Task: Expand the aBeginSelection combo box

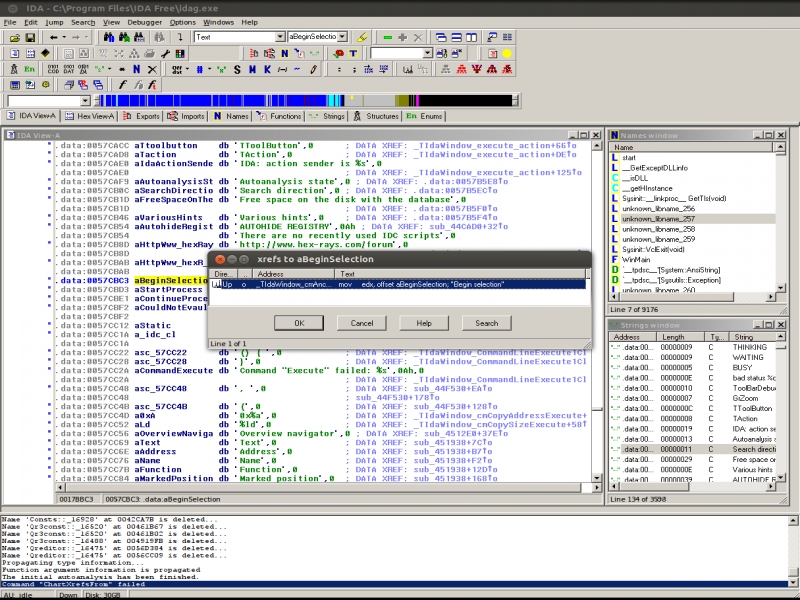Action: pyautogui.click(x=342, y=37)
